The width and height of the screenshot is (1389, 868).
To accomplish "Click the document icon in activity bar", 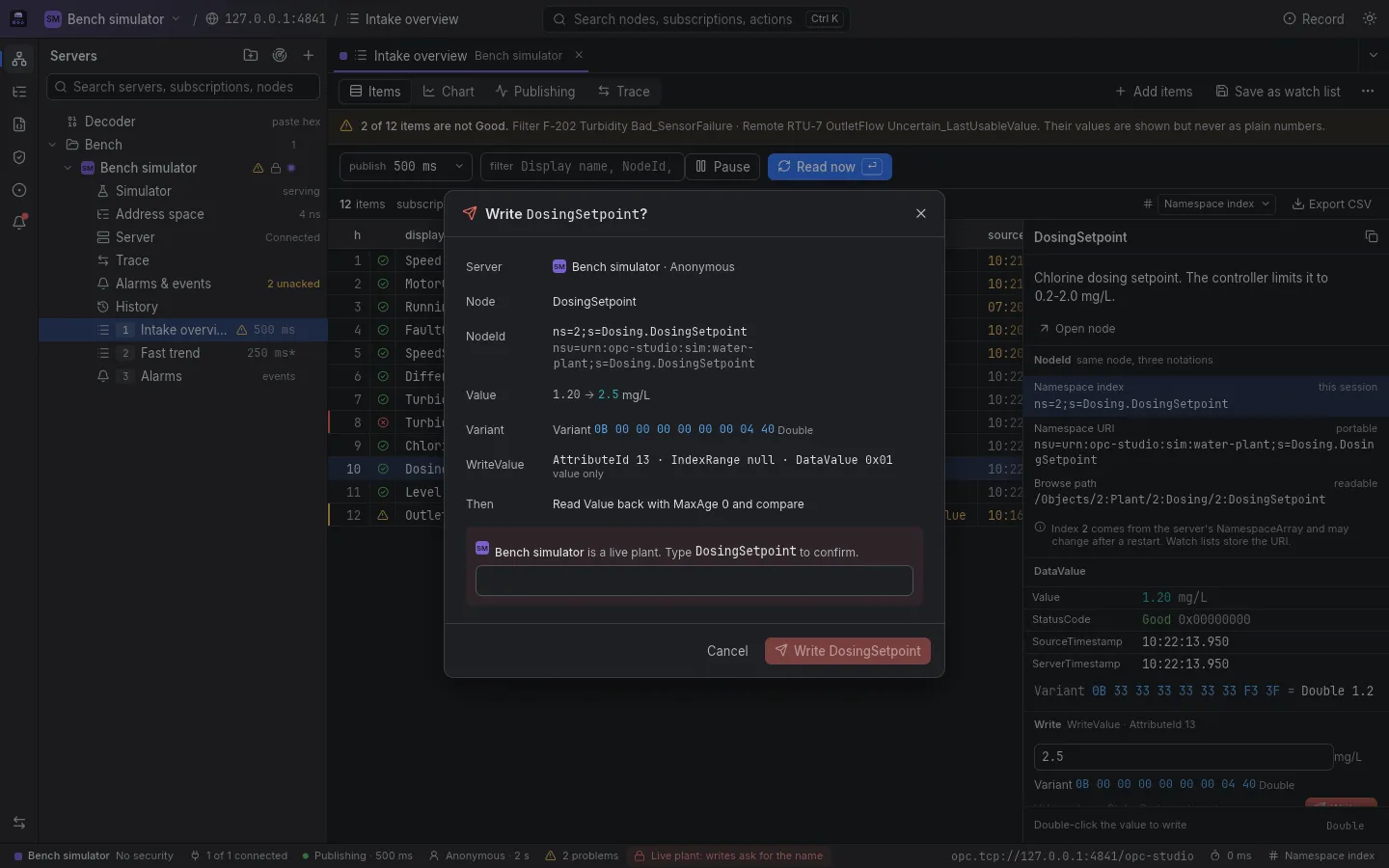I will point(19,124).
